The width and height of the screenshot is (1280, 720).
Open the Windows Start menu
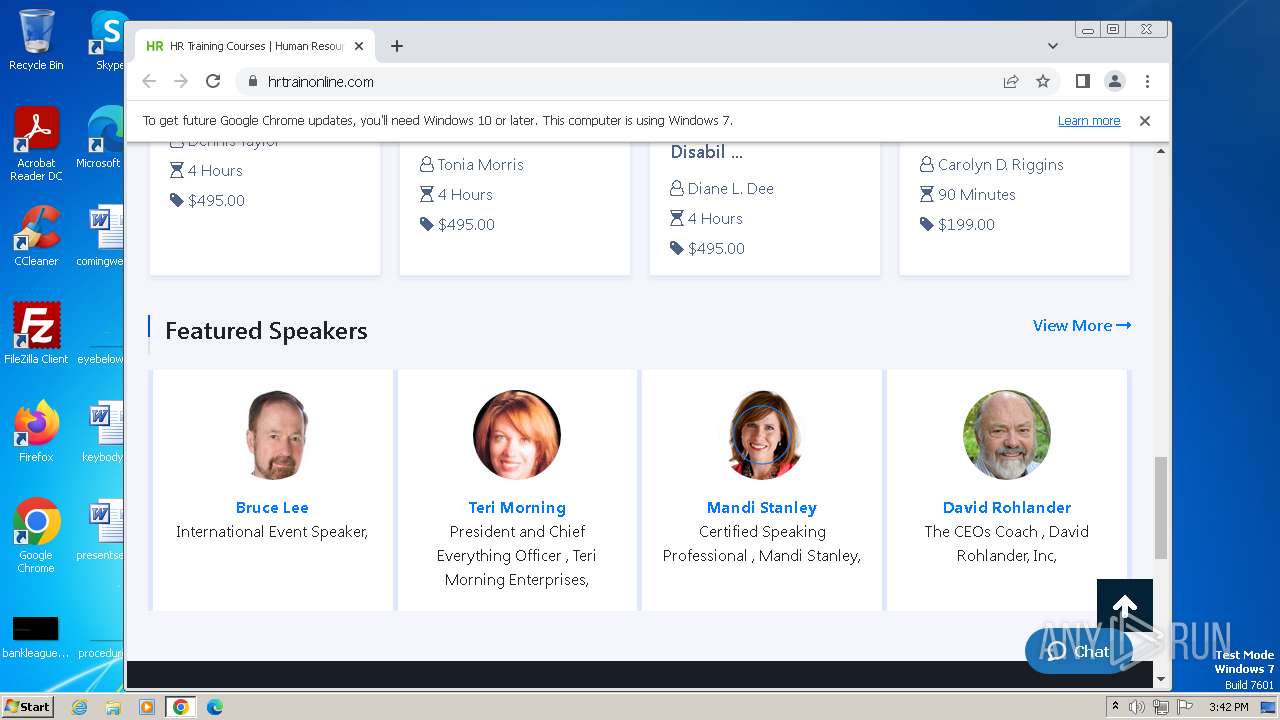tap(27, 707)
